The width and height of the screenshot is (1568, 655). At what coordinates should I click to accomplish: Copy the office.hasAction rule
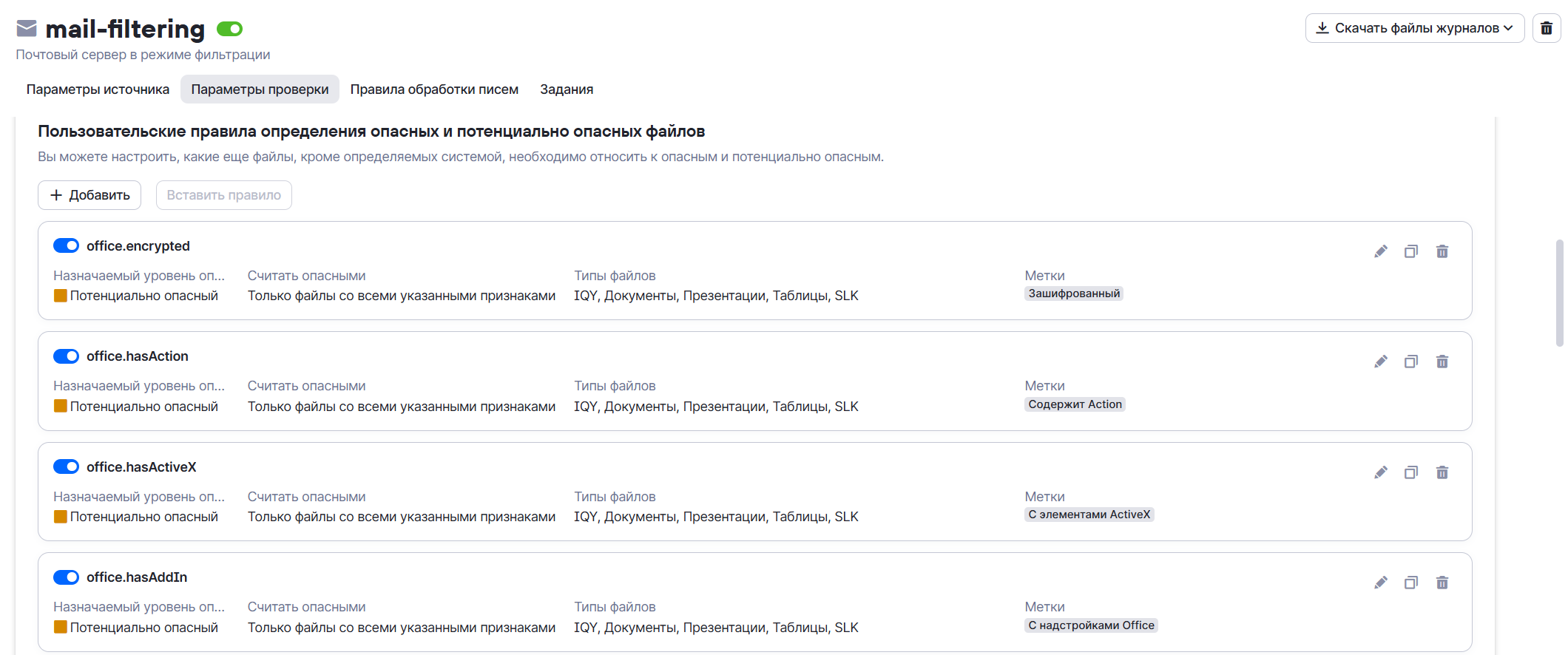[1411, 362]
